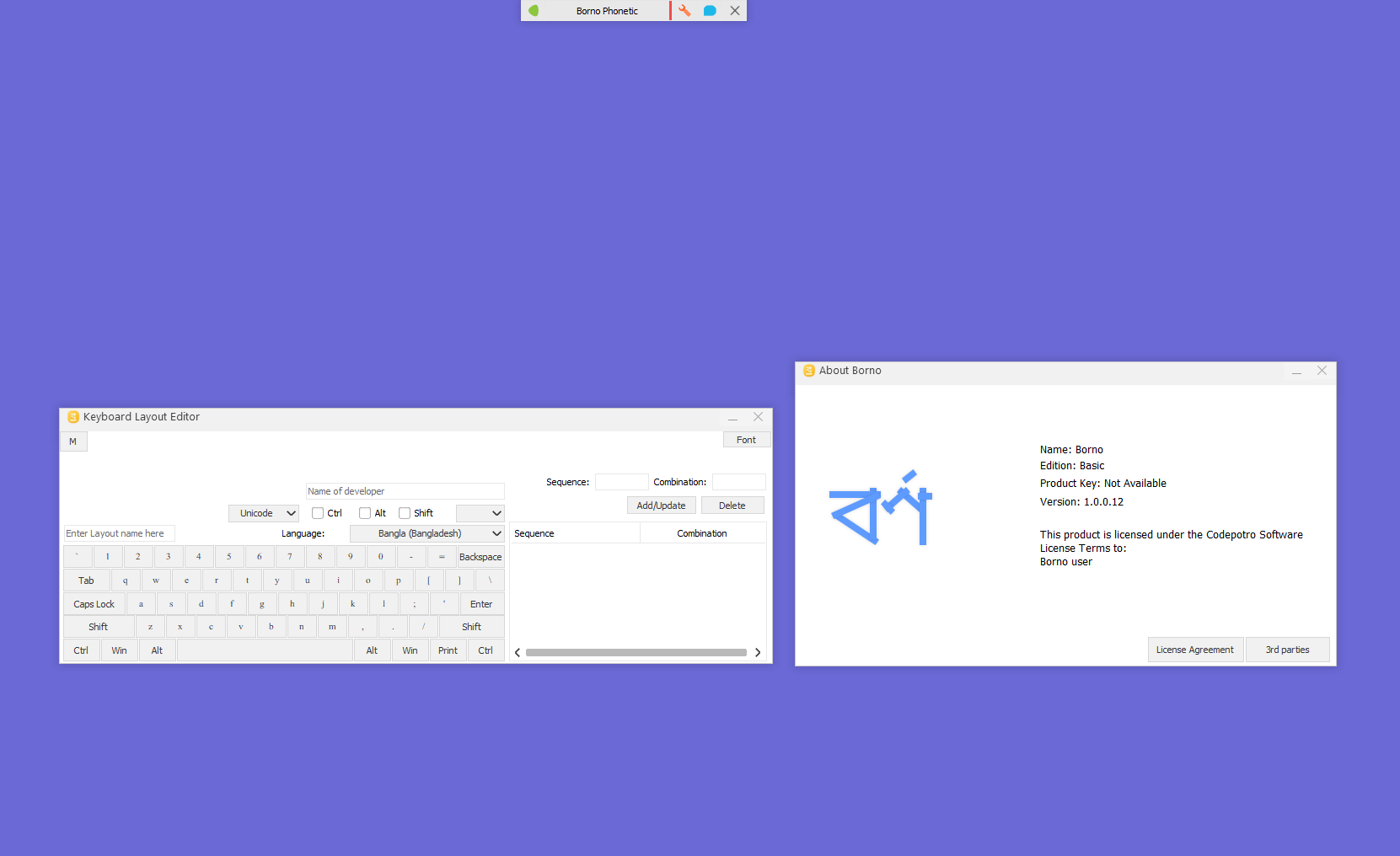Click the left Ctrl key
Image resolution: width=1400 pixels, height=856 pixels.
pos(82,650)
